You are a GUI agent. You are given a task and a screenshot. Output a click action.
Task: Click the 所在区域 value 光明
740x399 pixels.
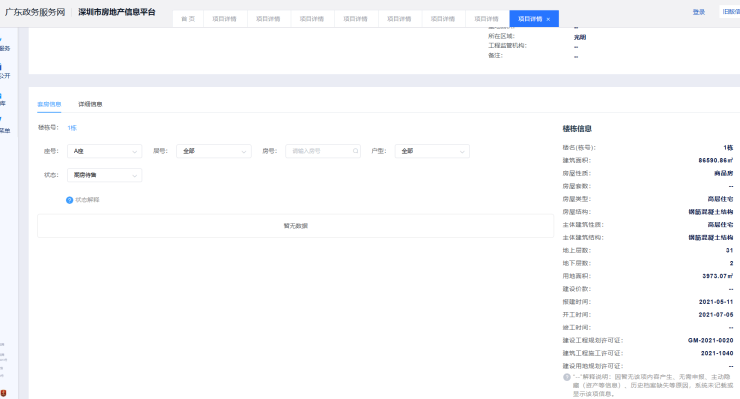(580, 37)
